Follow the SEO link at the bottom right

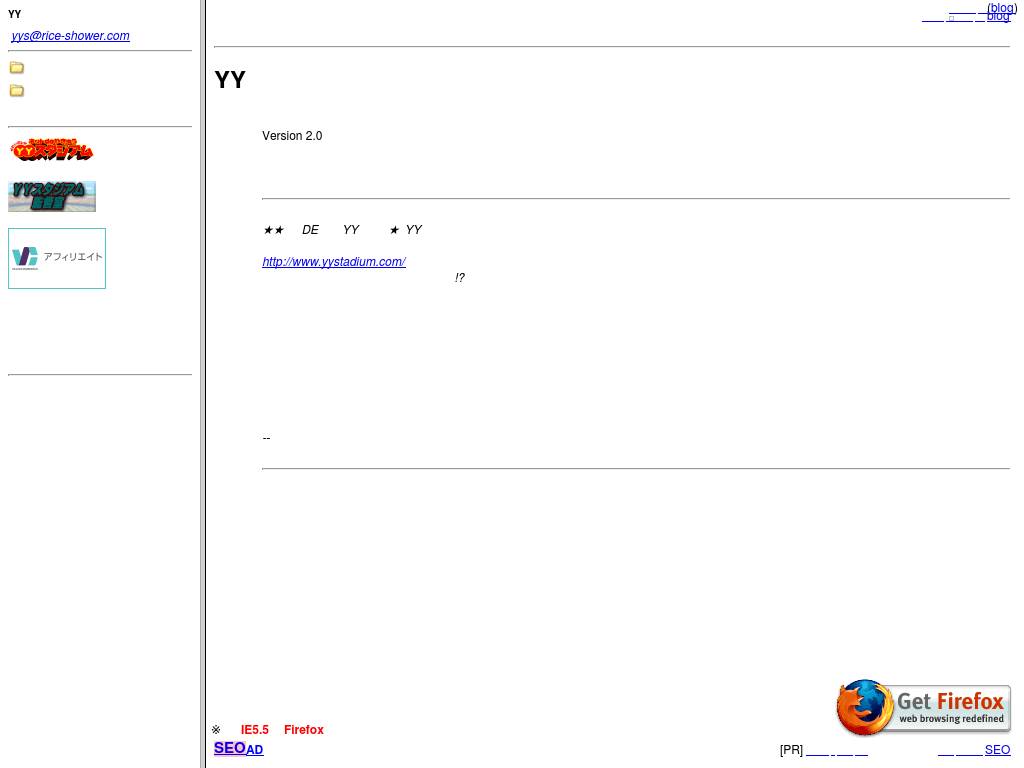[x=997, y=750]
